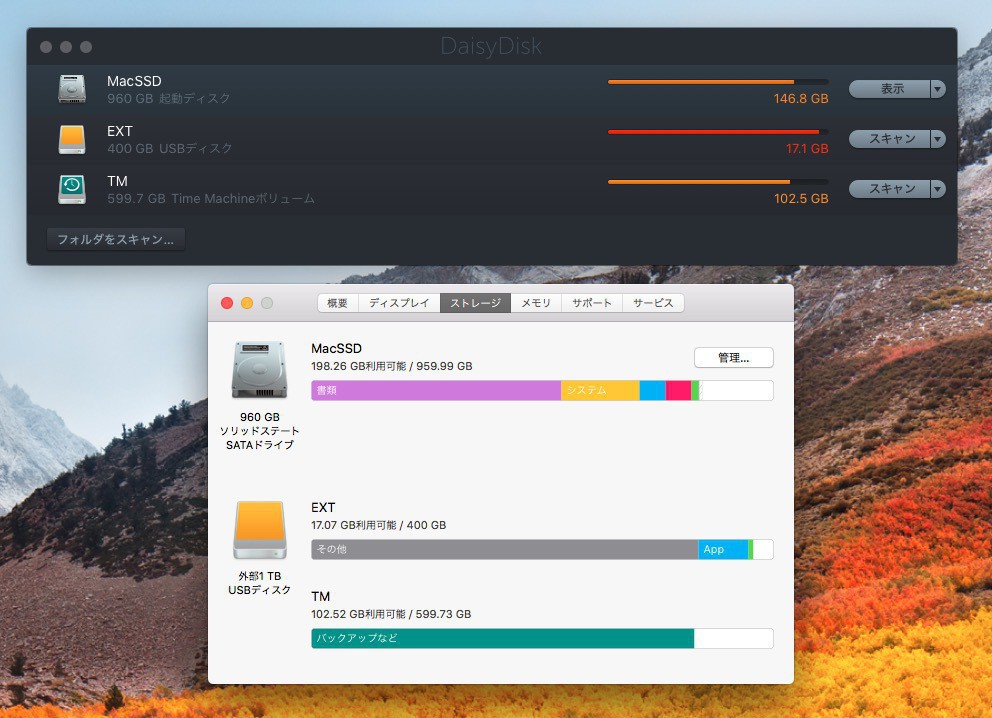Screen dimensions: 992x718
Task: Scan the EXT disk with スキャン button
Action: (890, 139)
